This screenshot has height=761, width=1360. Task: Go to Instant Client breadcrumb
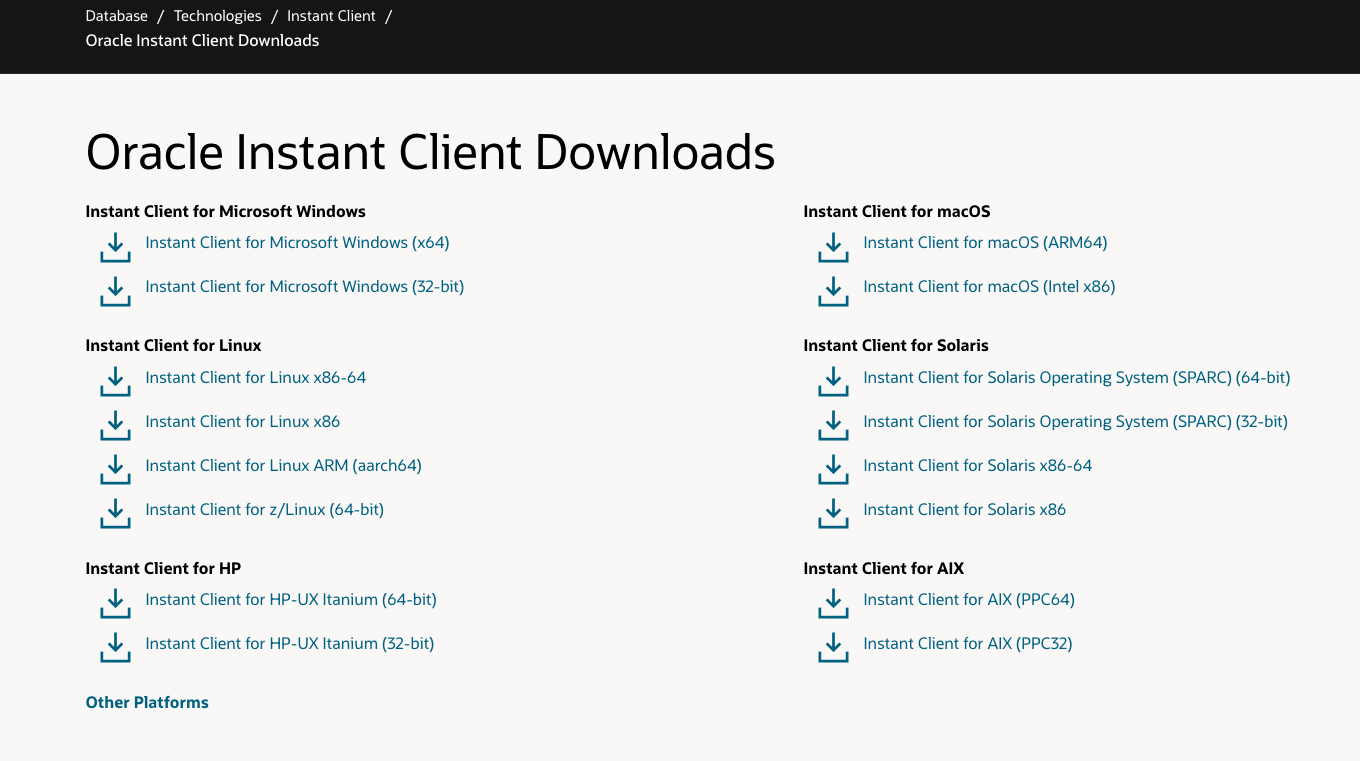(332, 16)
